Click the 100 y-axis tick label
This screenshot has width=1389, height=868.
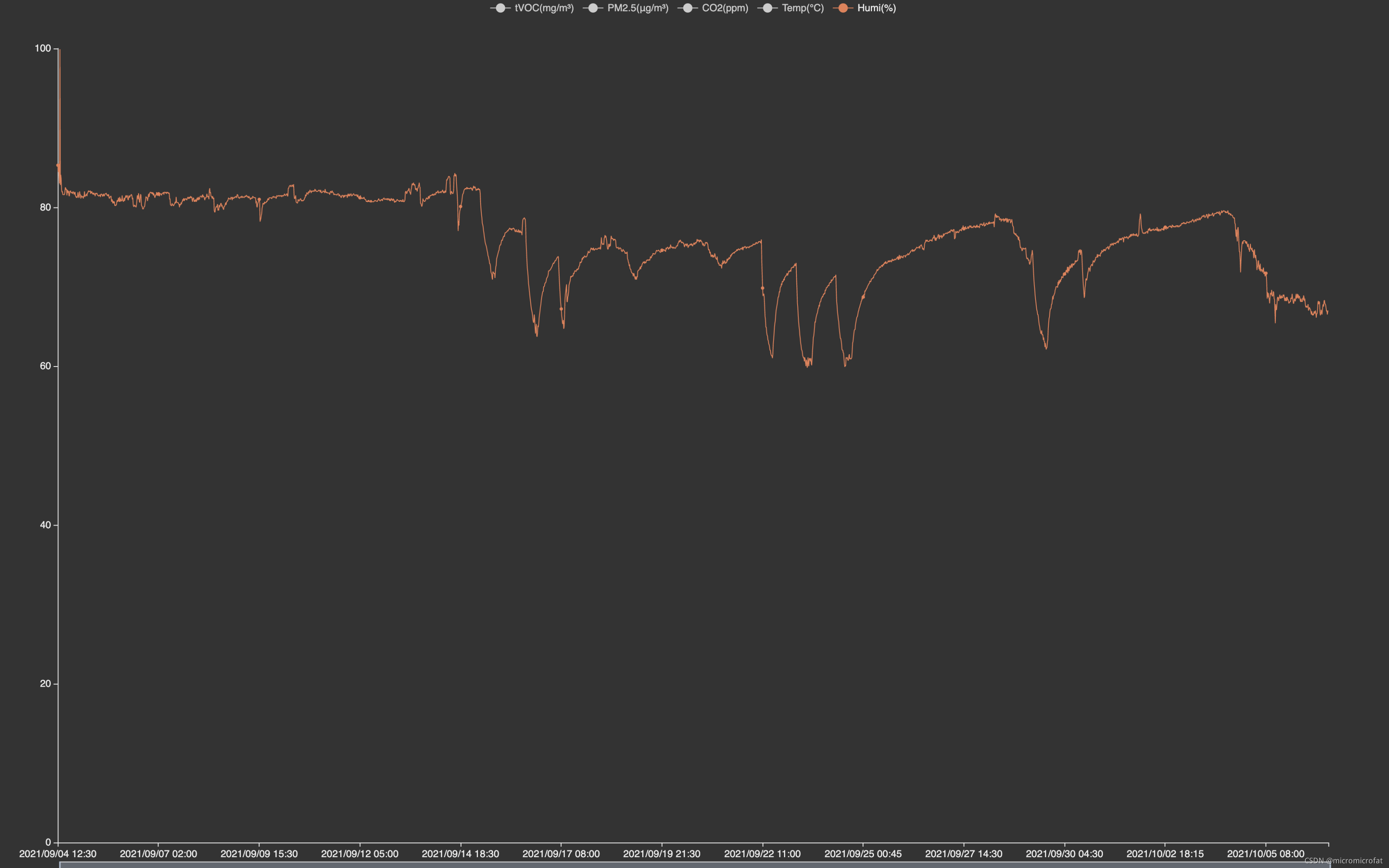pos(43,48)
